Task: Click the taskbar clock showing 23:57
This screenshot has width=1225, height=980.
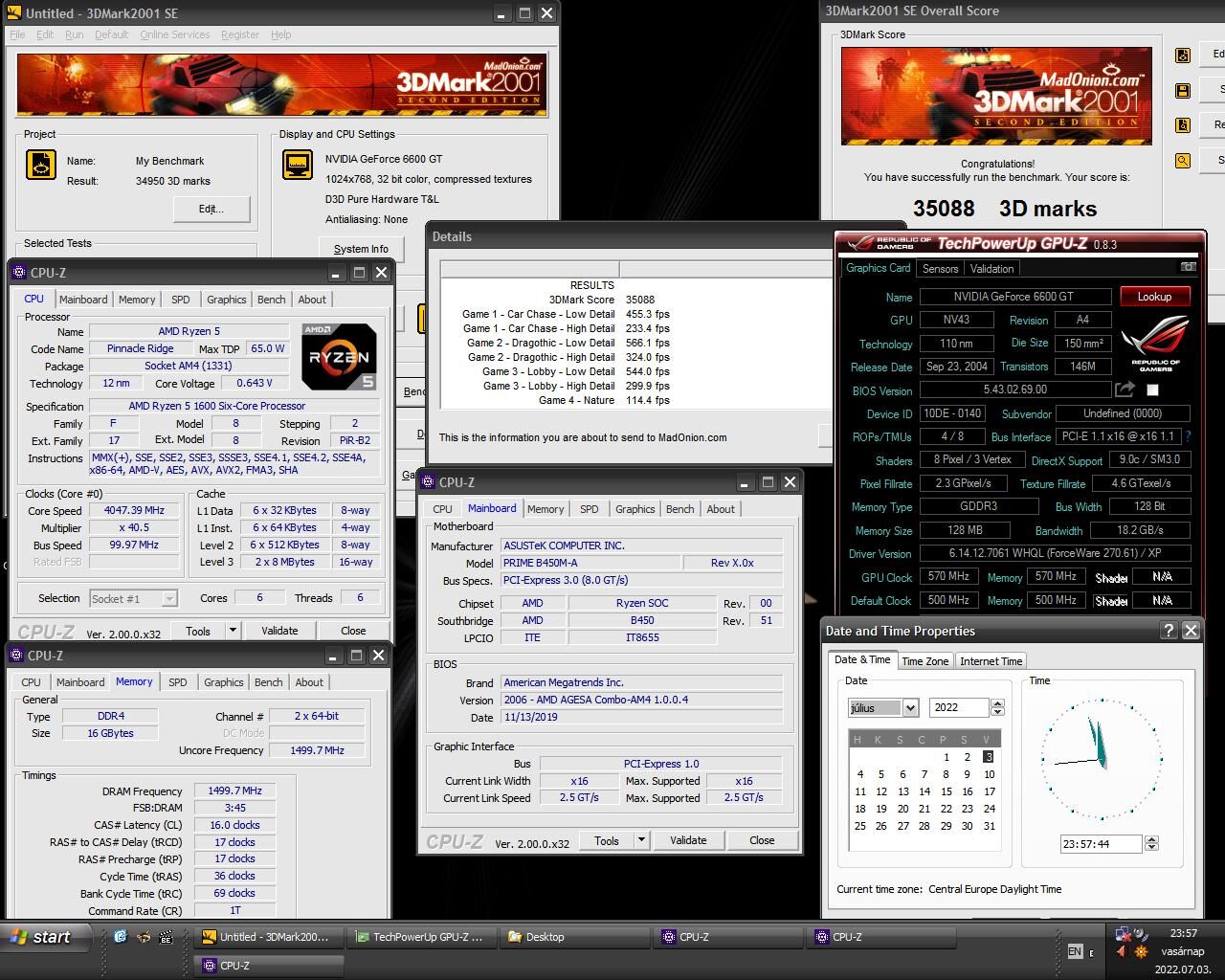Action: coord(1183,933)
